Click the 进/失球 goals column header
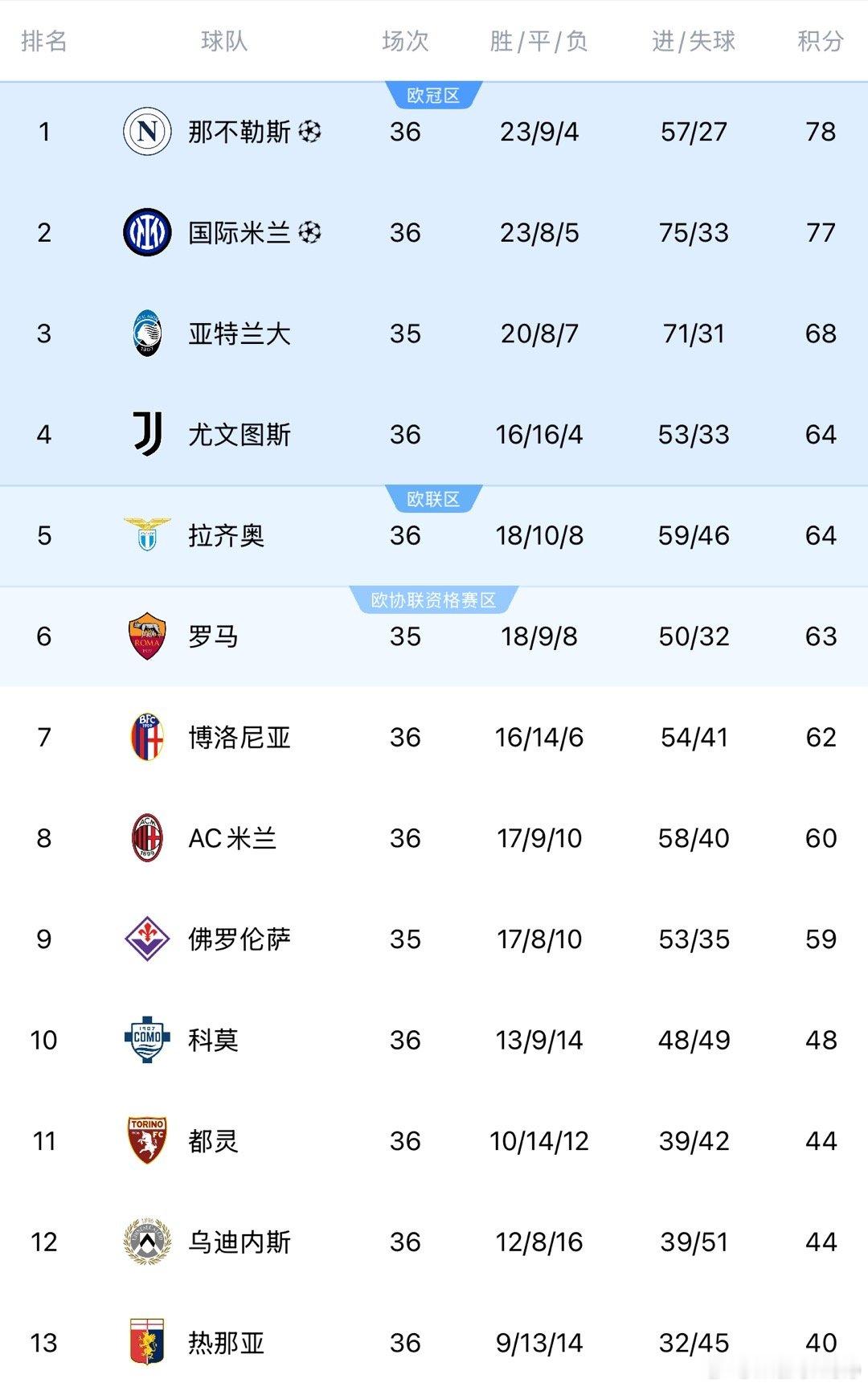This screenshot has height=1387, width=868. [x=694, y=41]
